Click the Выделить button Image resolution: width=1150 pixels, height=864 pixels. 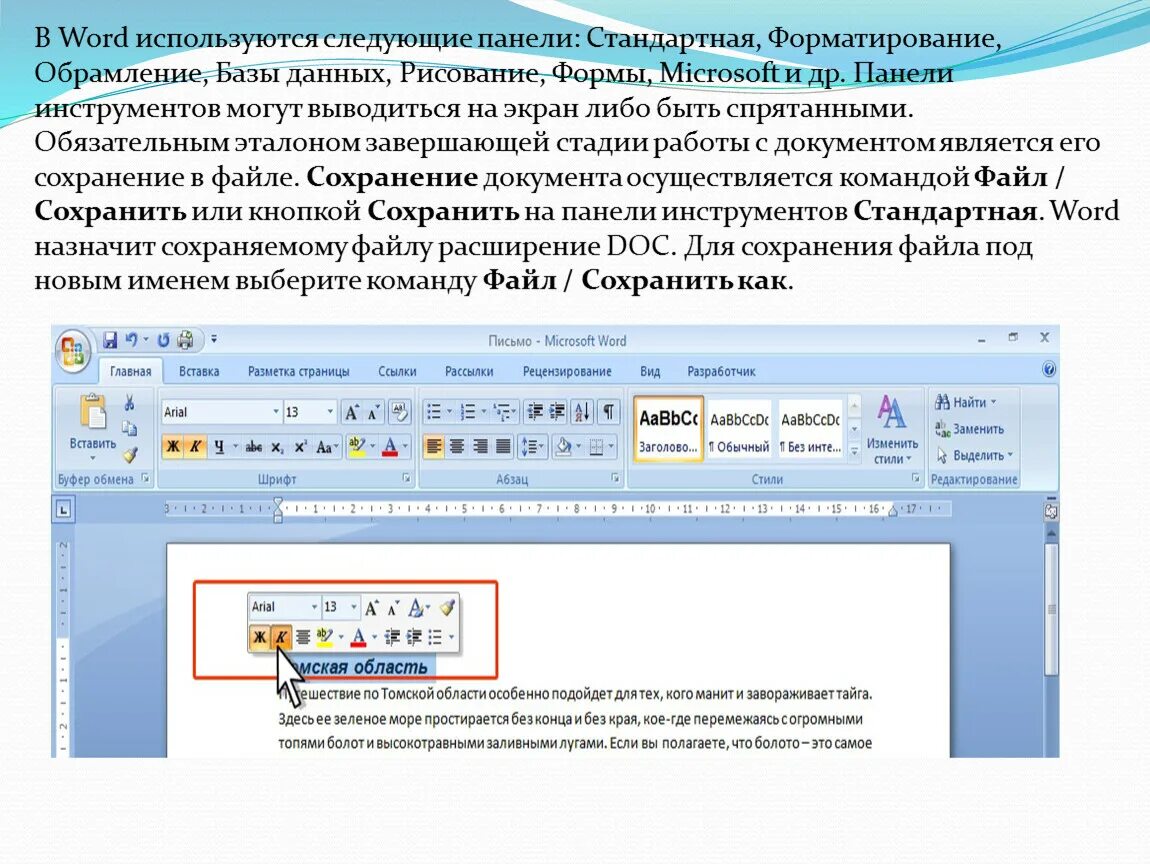coord(974,455)
